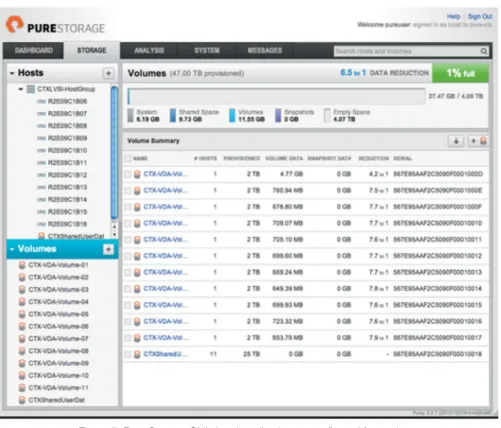501x428 pixels.
Task: Sort by PROVISIONED column header
Action: [241, 158]
